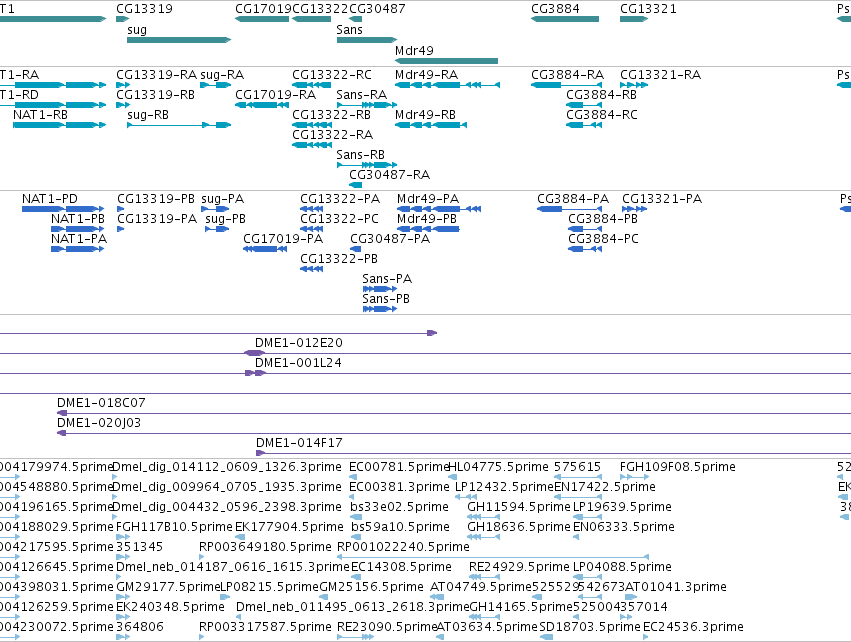Click the sug-PA protein label
The height and width of the screenshot is (642, 851).
[223, 199]
